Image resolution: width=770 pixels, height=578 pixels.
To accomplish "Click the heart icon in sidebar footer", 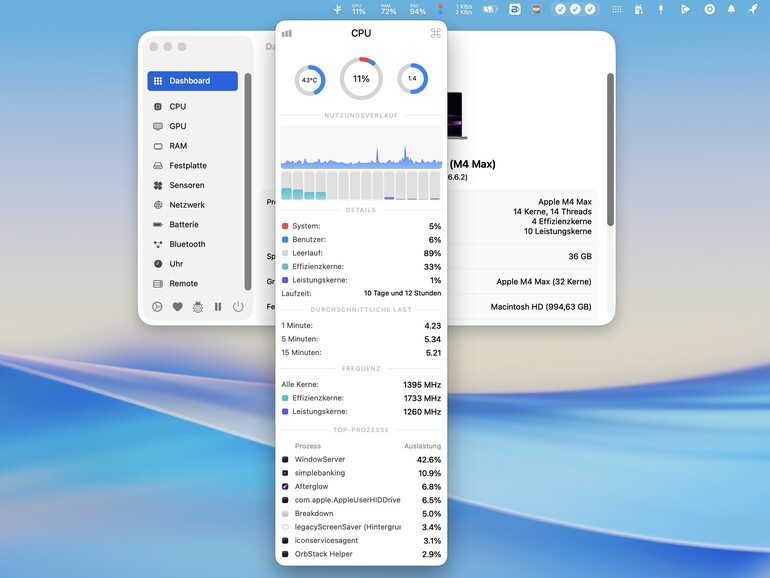I will click(177, 307).
